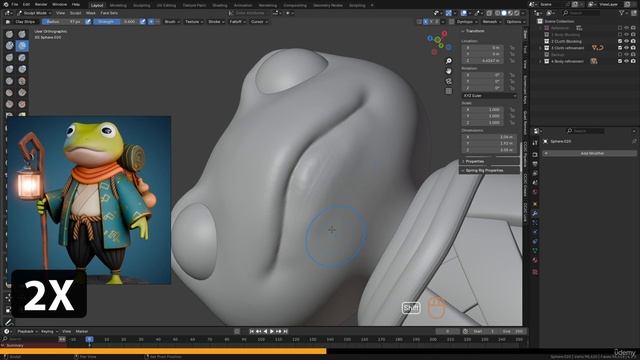Select '4 Body refinement' collection

coord(567,61)
